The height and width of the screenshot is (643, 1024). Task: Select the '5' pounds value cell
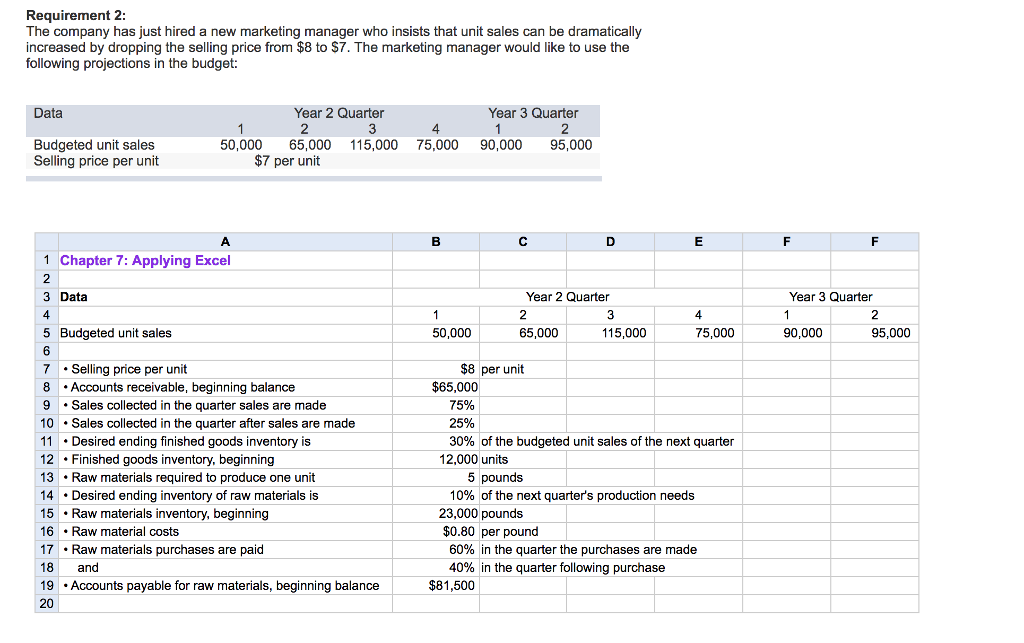(x=436, y=478)
